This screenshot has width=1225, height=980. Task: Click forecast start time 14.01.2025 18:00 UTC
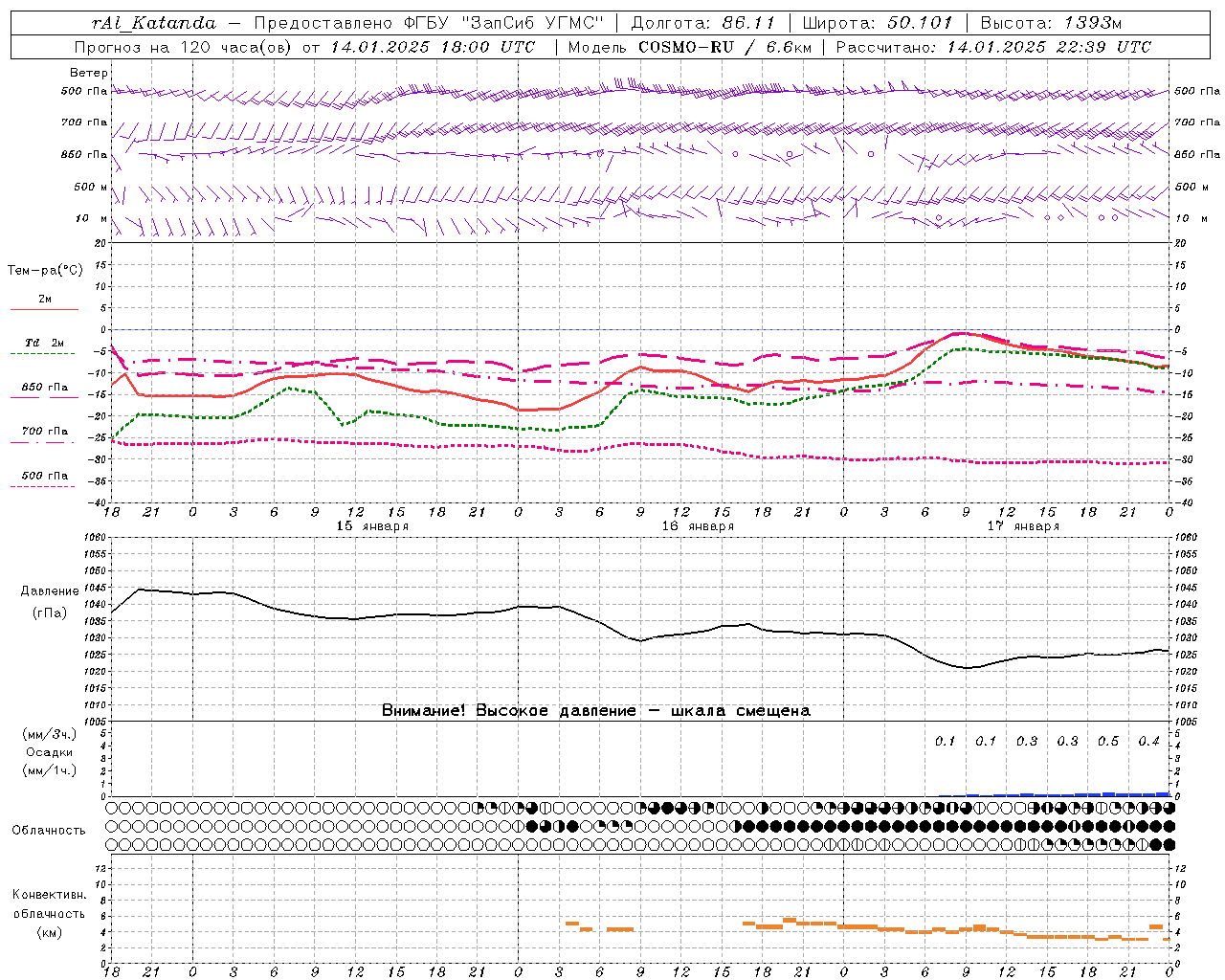433,47
